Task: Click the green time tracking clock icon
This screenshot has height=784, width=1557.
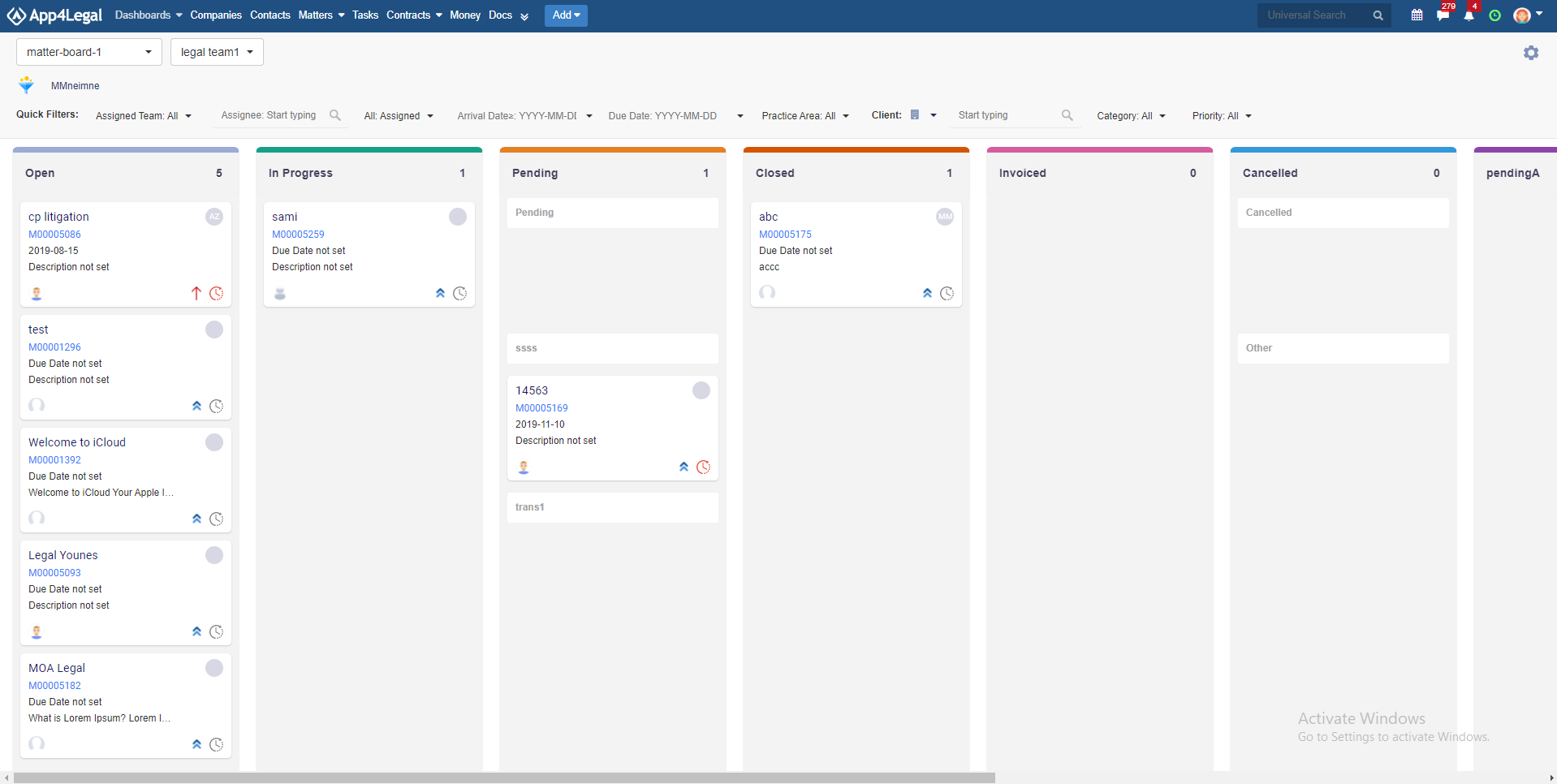Action: [x=1496, y=15]
